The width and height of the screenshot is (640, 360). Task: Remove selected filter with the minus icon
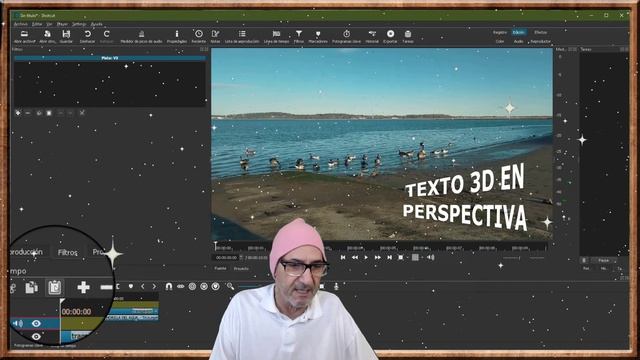pyautogui.click(x=28, y=113)
